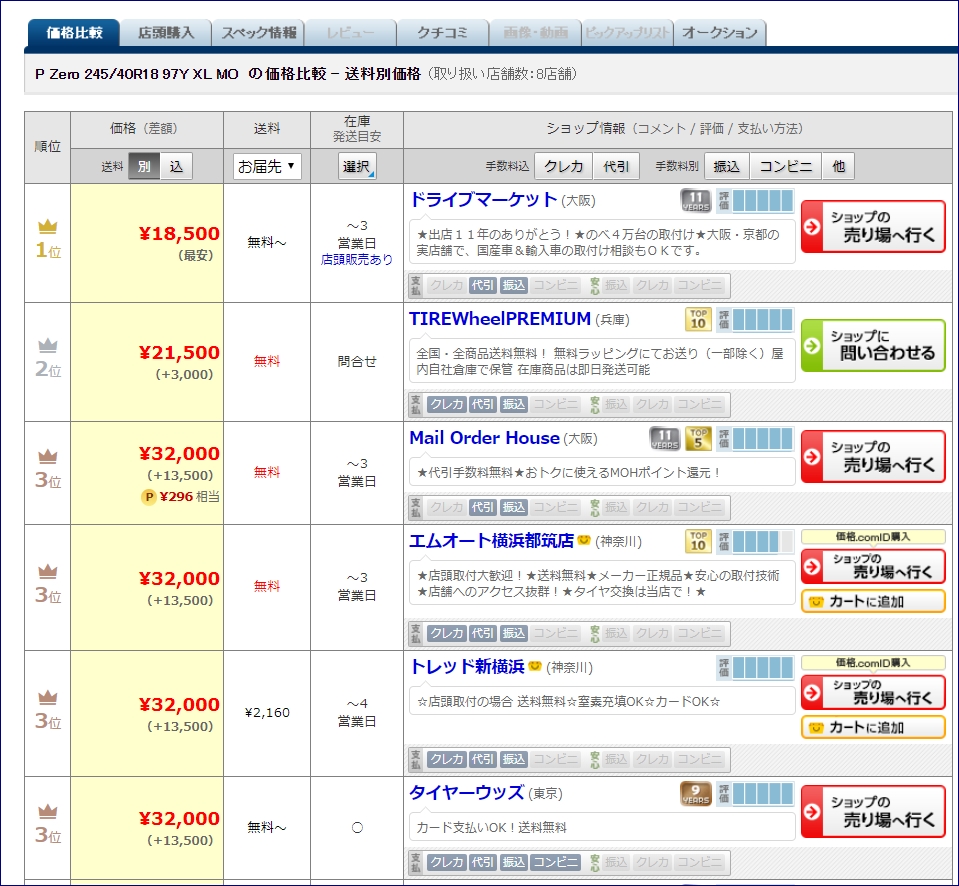Click the rating bar for タイヤーウッズ
Image resolution: width=959 pixels, height=886 pixels.
tap(755, 794)
